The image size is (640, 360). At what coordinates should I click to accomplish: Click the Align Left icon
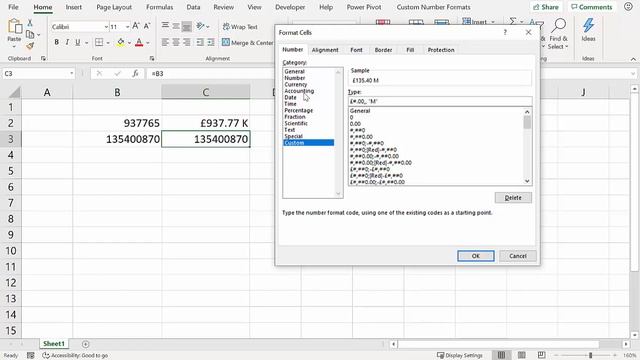pos(165,42)
